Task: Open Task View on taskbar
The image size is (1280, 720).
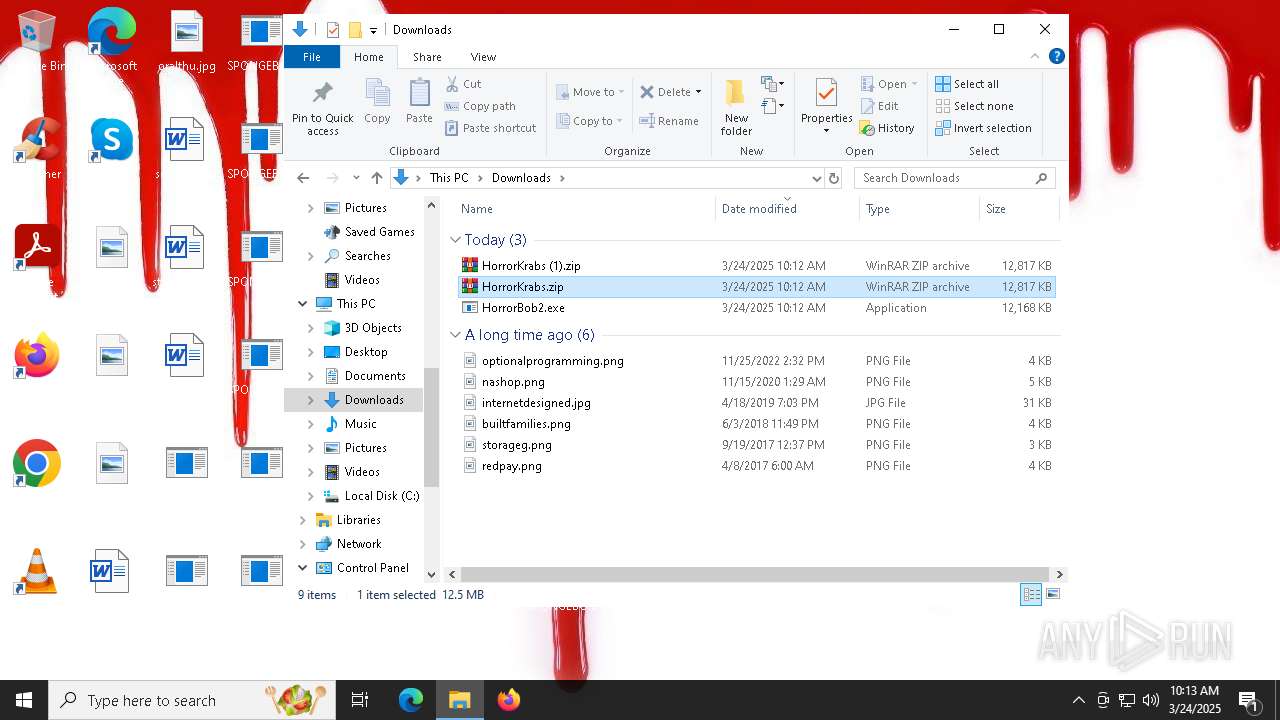Action: click(360, 700)
